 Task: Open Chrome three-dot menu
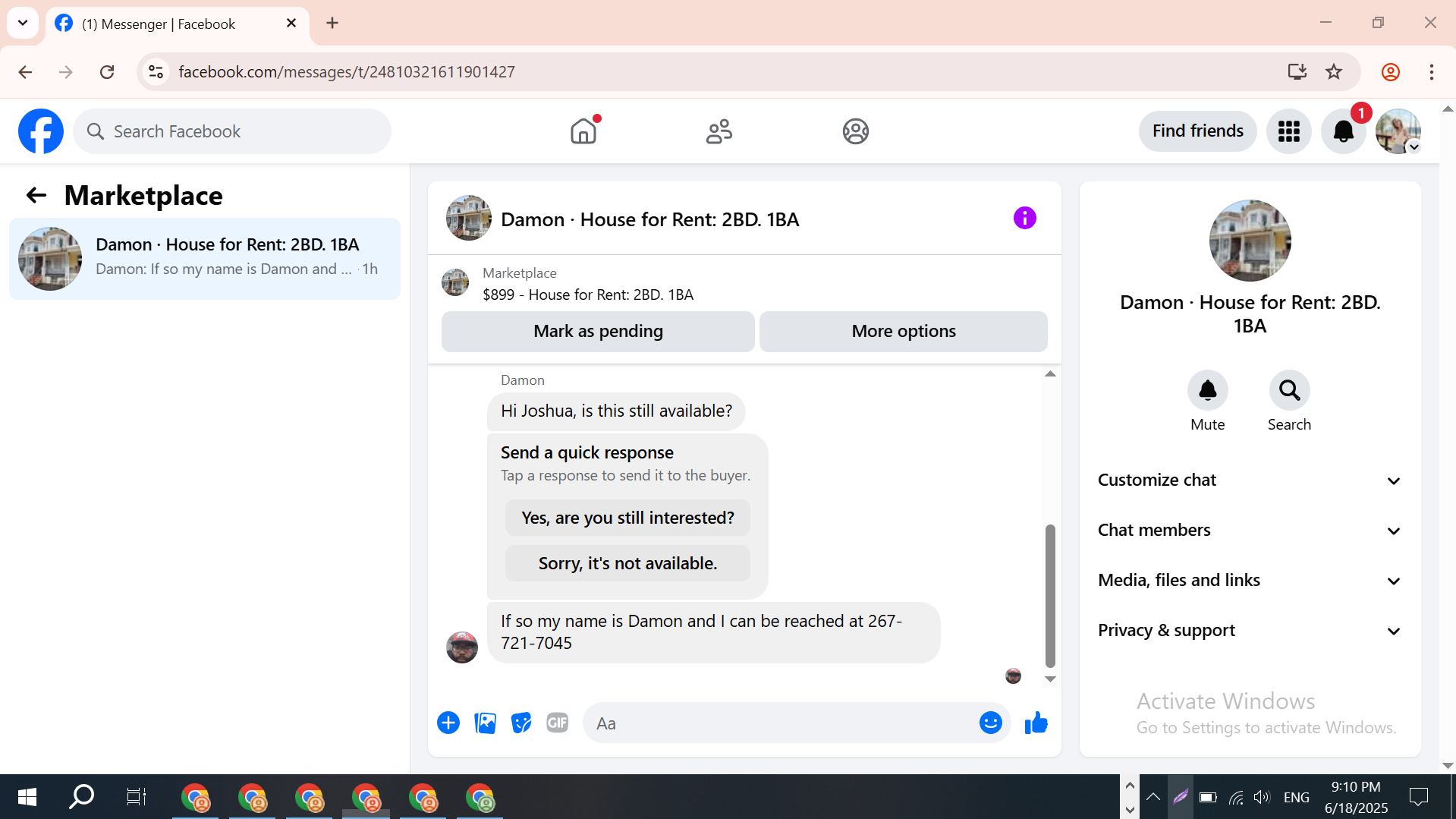pos(1431,72)
